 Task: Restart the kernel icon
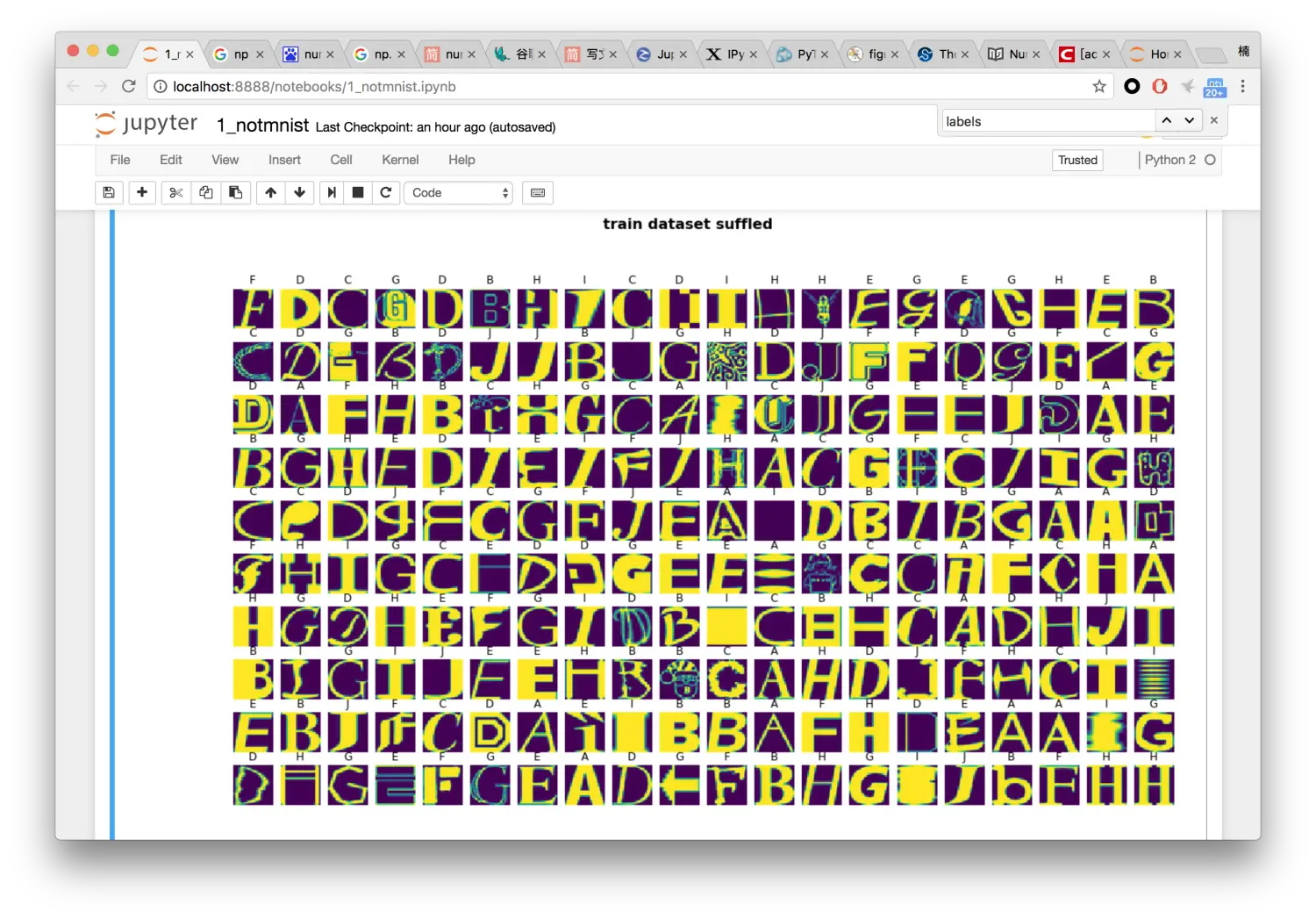point(386,192)
